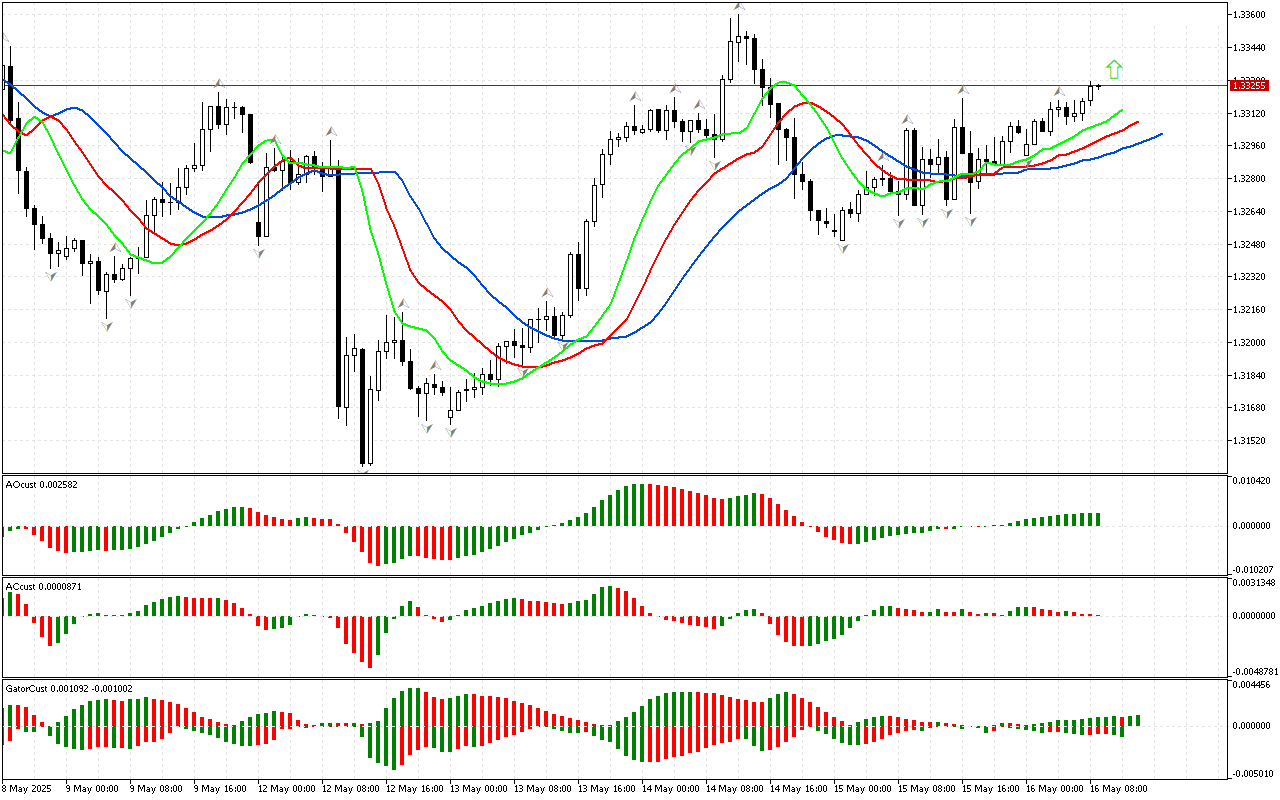The image size is (1280, 800).
Task: Click the 1.33600 price axis label
Action: (1249, 15)
